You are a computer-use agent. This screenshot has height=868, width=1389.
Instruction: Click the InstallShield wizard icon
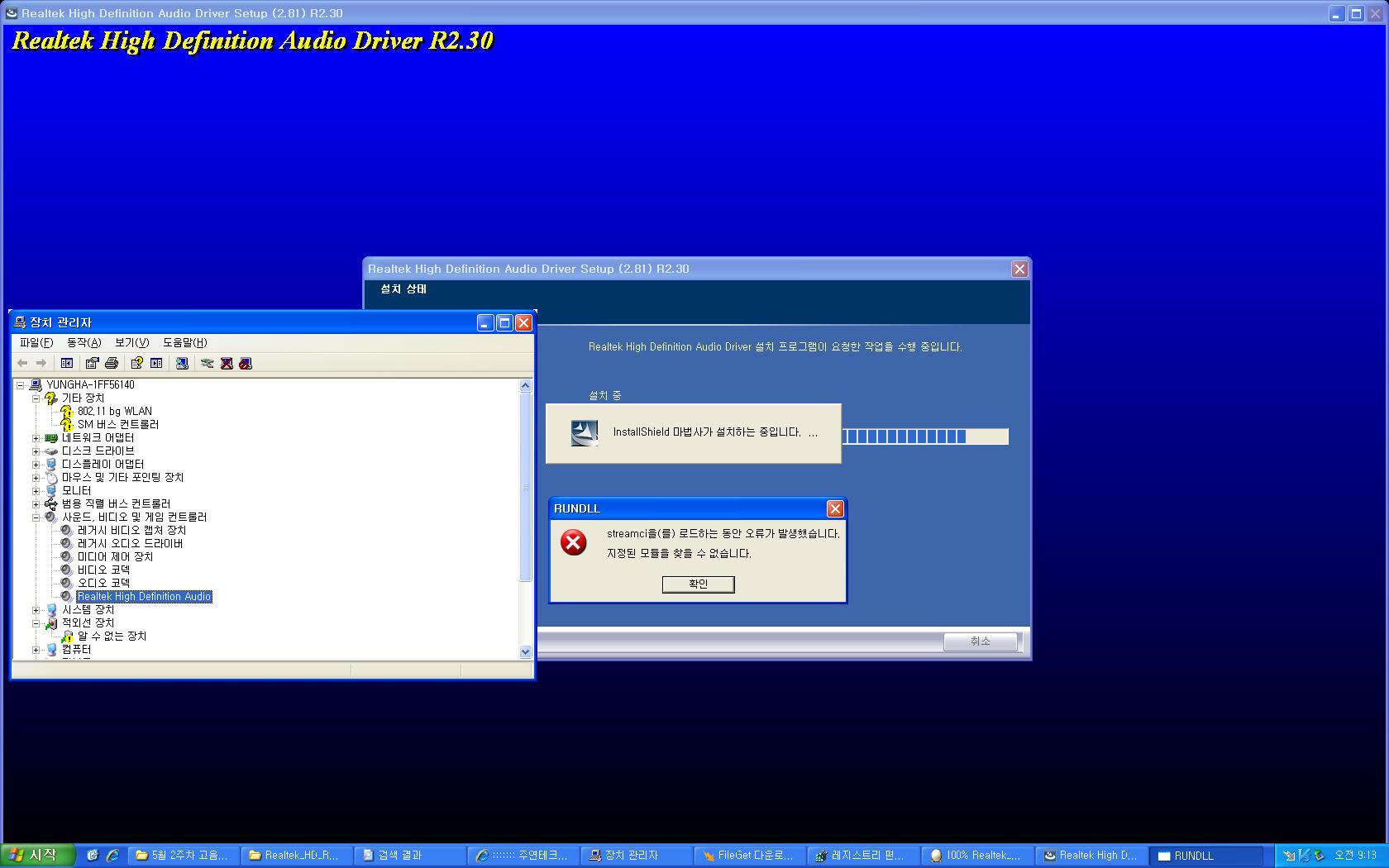585,432
